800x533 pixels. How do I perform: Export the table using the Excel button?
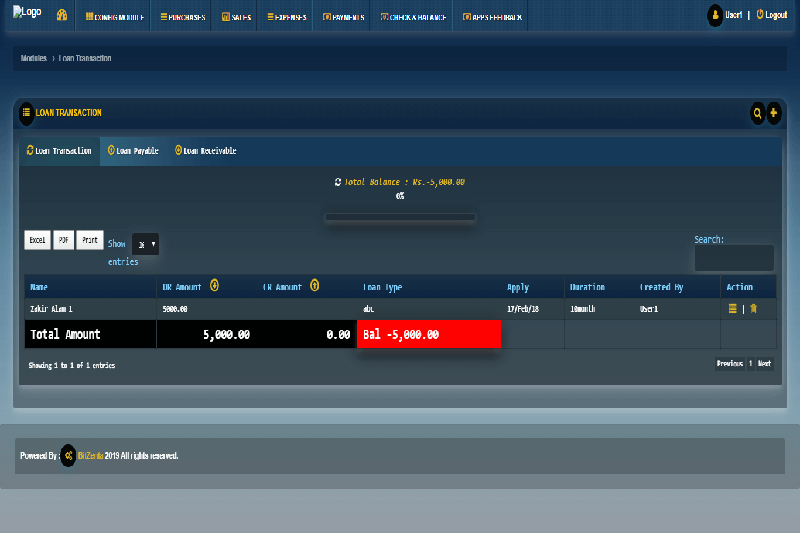(37, 240)
